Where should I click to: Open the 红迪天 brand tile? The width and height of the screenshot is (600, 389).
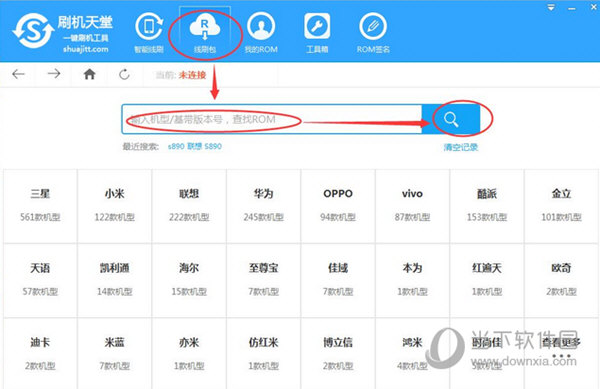[x=487, y=280]
